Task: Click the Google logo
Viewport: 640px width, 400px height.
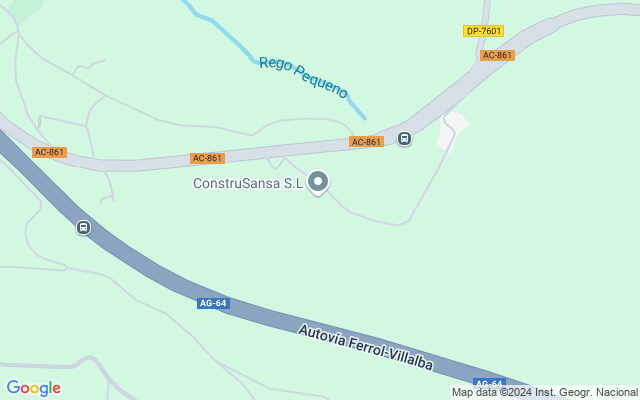Action: tap(34, 388)
